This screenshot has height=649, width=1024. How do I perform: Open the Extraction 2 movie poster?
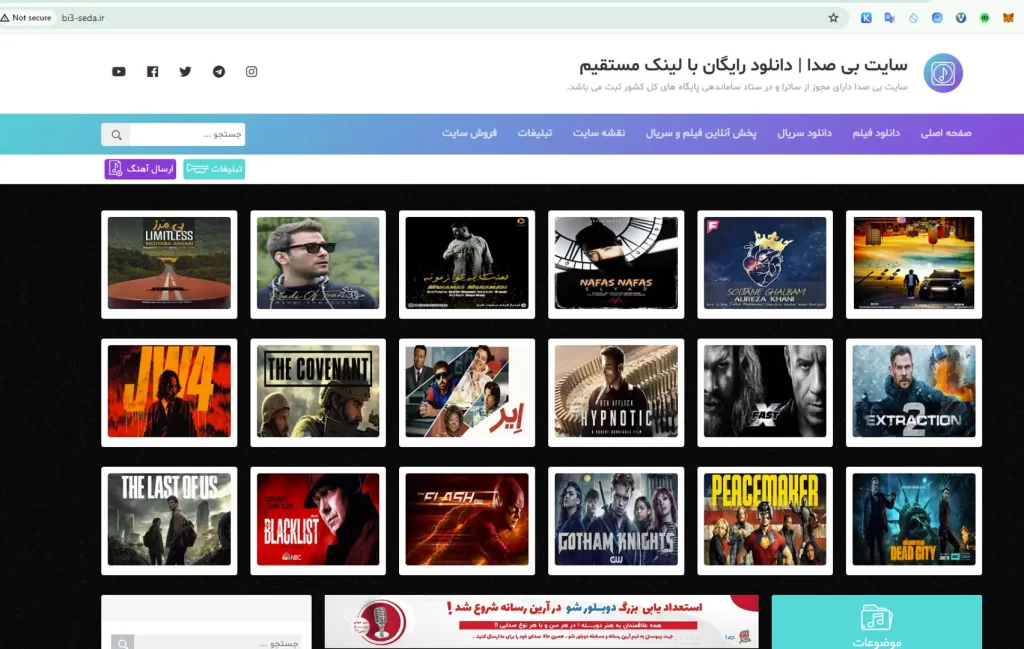[x=914, y=392]
